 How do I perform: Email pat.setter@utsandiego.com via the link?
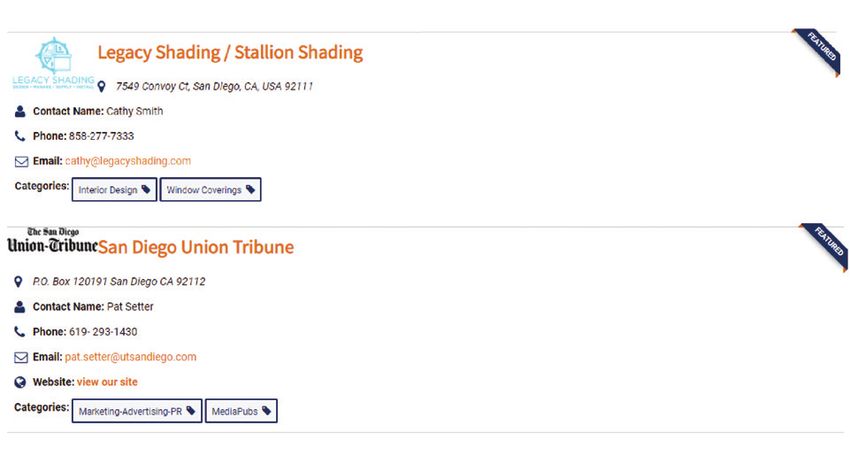coord(131,357)
